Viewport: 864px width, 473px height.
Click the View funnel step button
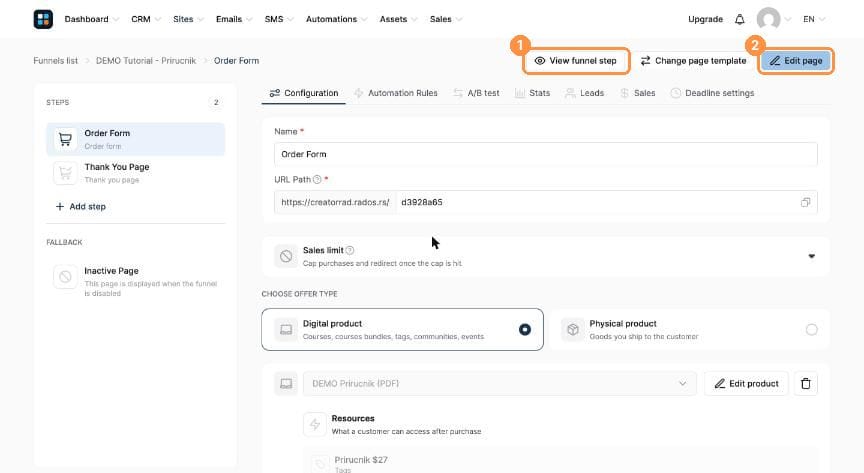point(576,61)
